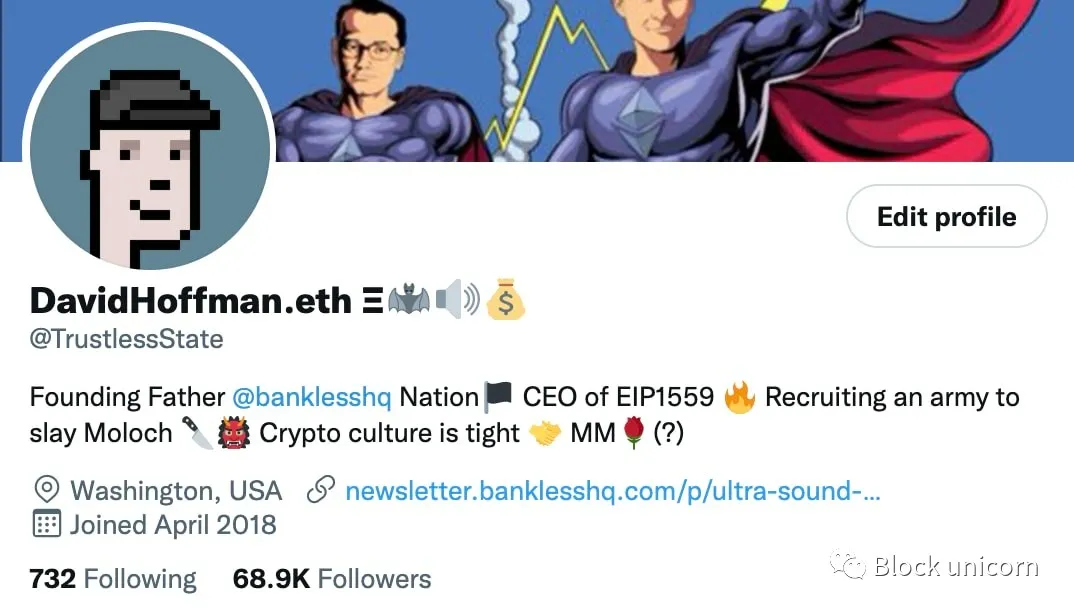View the 732 Following list
1074x610 pixels.
pos(113,579)
